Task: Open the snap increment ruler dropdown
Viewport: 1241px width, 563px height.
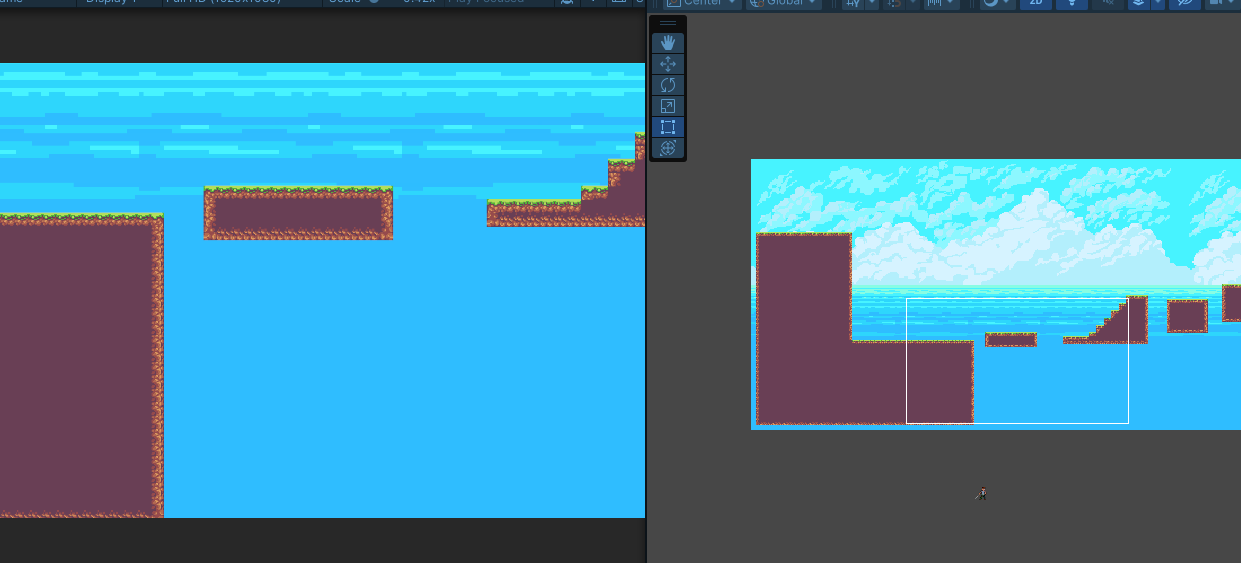Action: tap(941, 3)
